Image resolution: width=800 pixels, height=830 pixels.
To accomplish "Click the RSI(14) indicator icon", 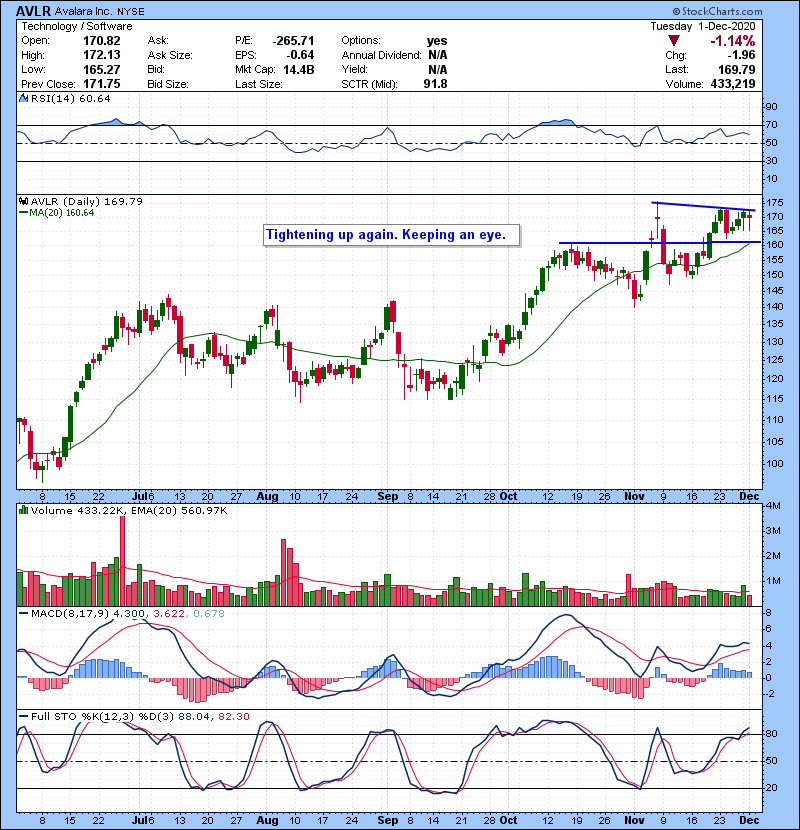I will (x=23, y=98).
